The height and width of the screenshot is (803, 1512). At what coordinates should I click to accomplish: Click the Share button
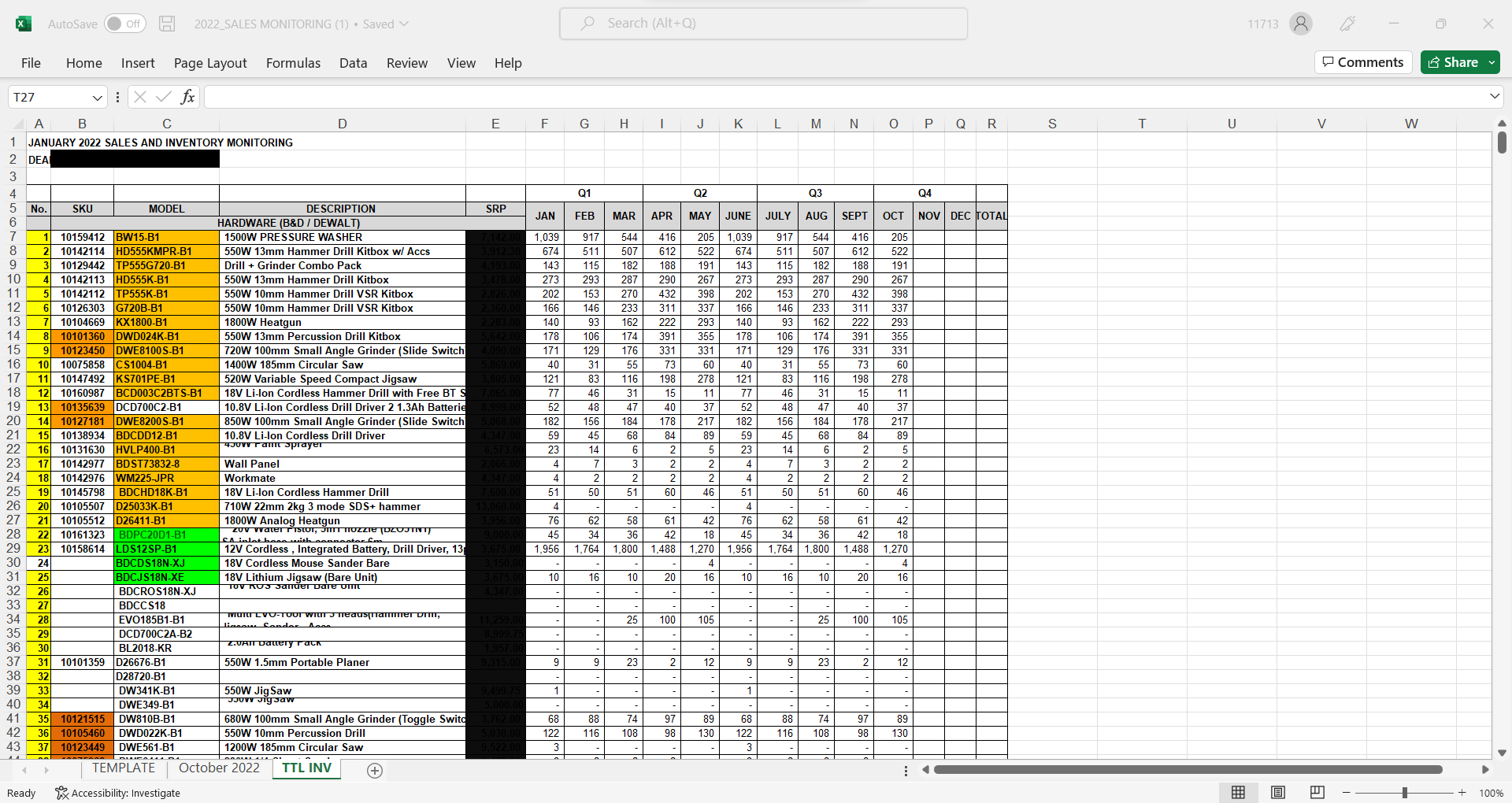tap(1453, 62)
